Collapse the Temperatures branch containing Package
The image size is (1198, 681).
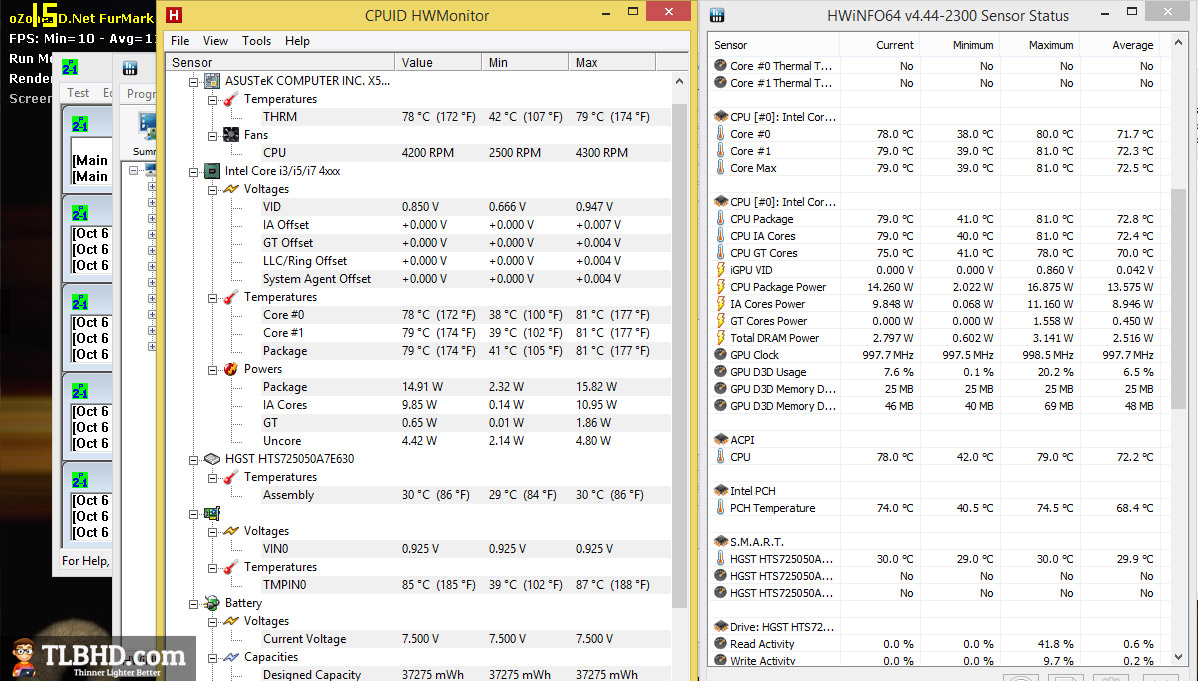click(x=212, y=297)
